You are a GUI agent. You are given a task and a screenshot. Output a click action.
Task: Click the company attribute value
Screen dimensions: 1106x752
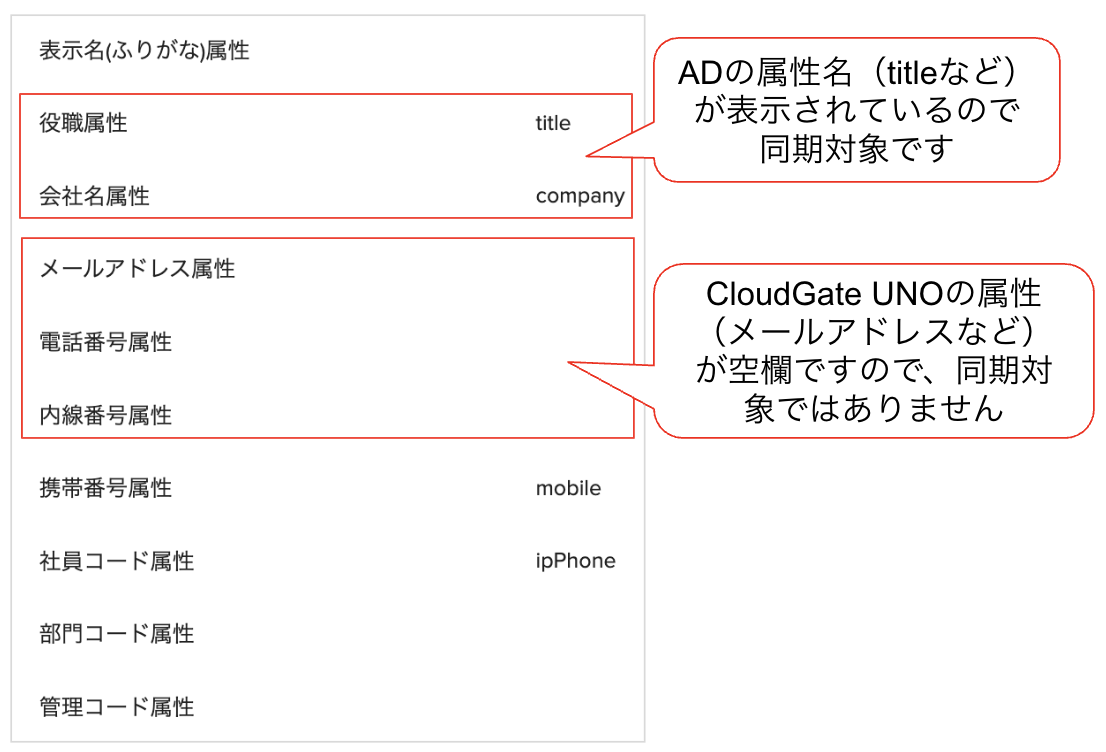(580, 196)
